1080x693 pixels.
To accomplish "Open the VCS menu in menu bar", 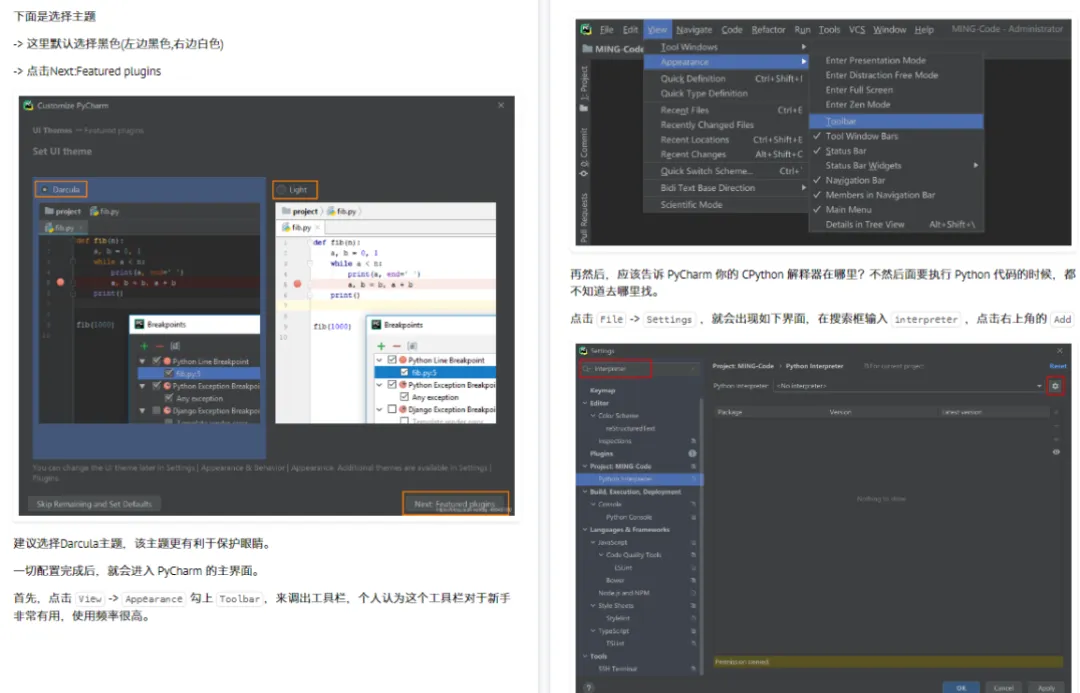I will 856,30.
